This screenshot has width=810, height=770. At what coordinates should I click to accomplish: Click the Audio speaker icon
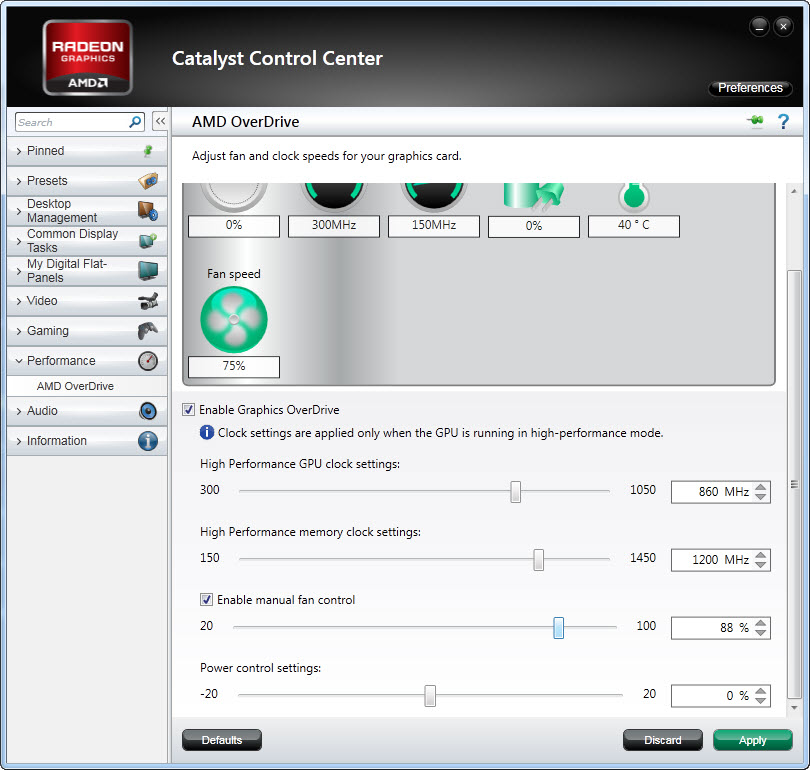click(x=148, y=411)
